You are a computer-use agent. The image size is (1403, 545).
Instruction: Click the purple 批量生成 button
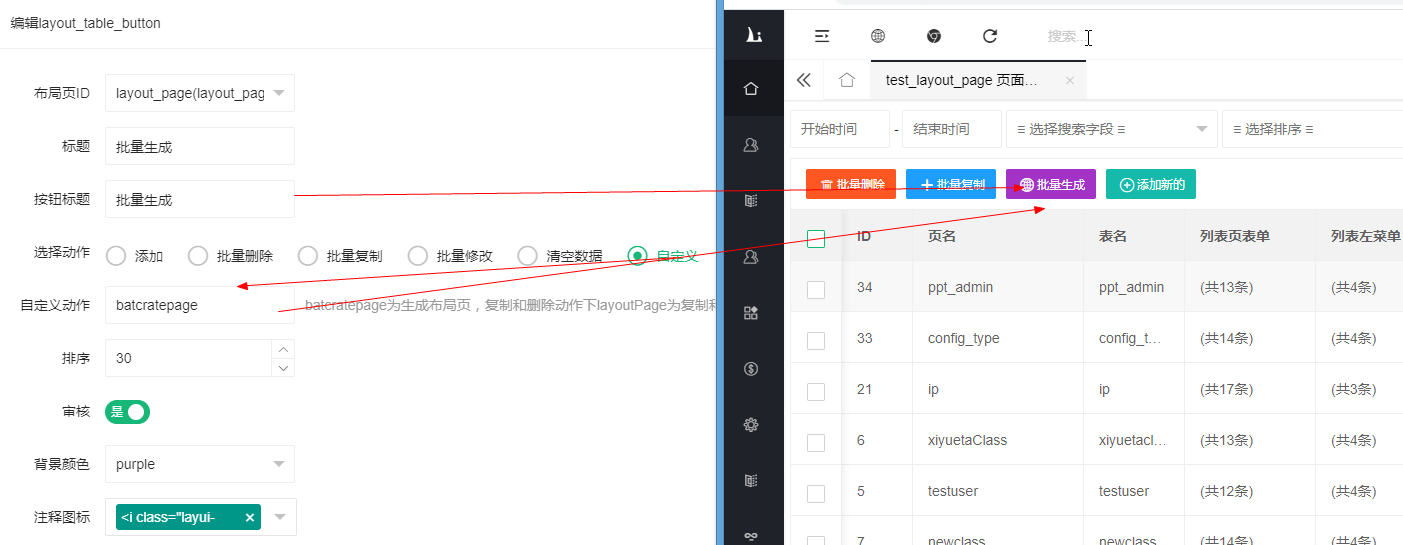(1050, 184)
